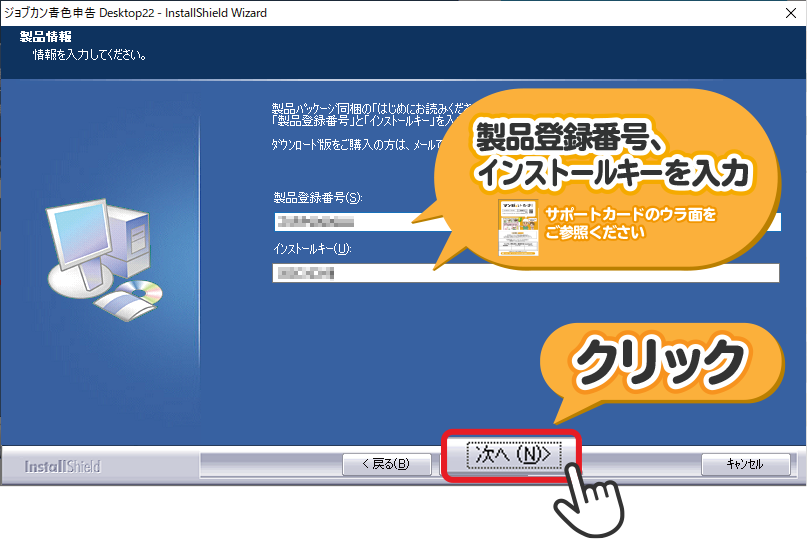Screen dimensions: 807x541
Task: Focus the インストールキー(U) input field
Action: 525,273
